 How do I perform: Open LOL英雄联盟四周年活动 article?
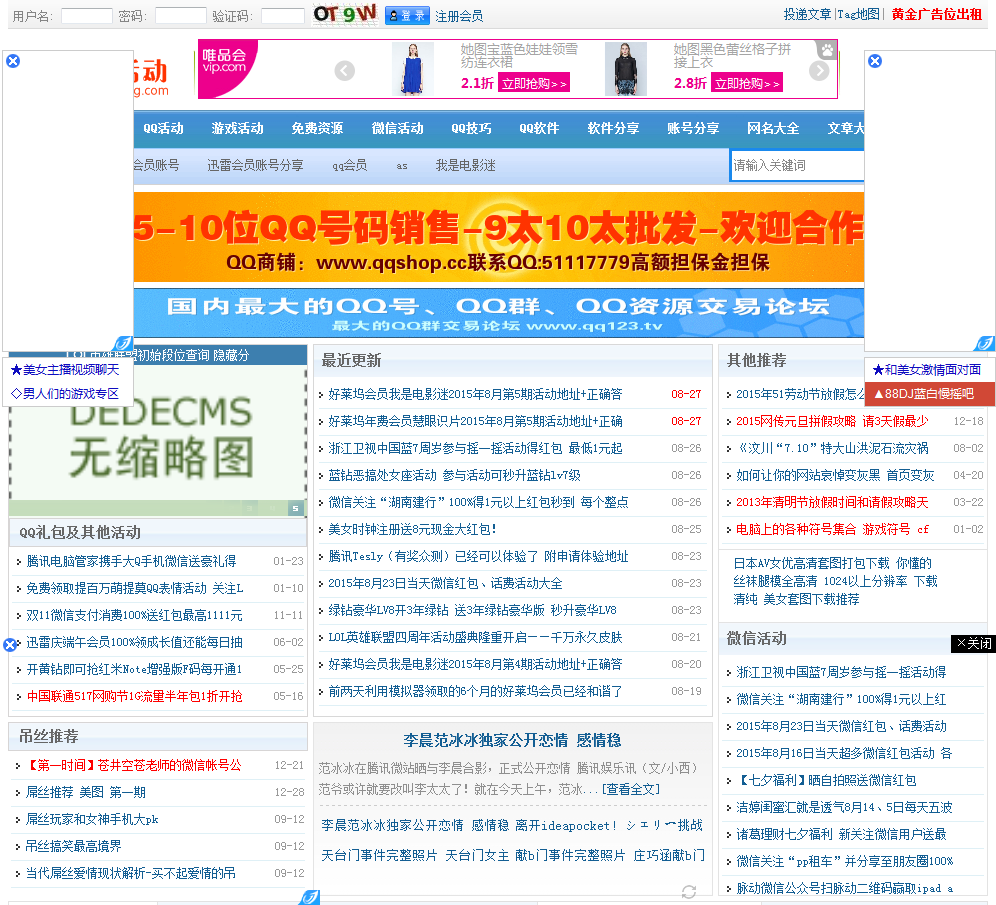[x=475, y=637]
